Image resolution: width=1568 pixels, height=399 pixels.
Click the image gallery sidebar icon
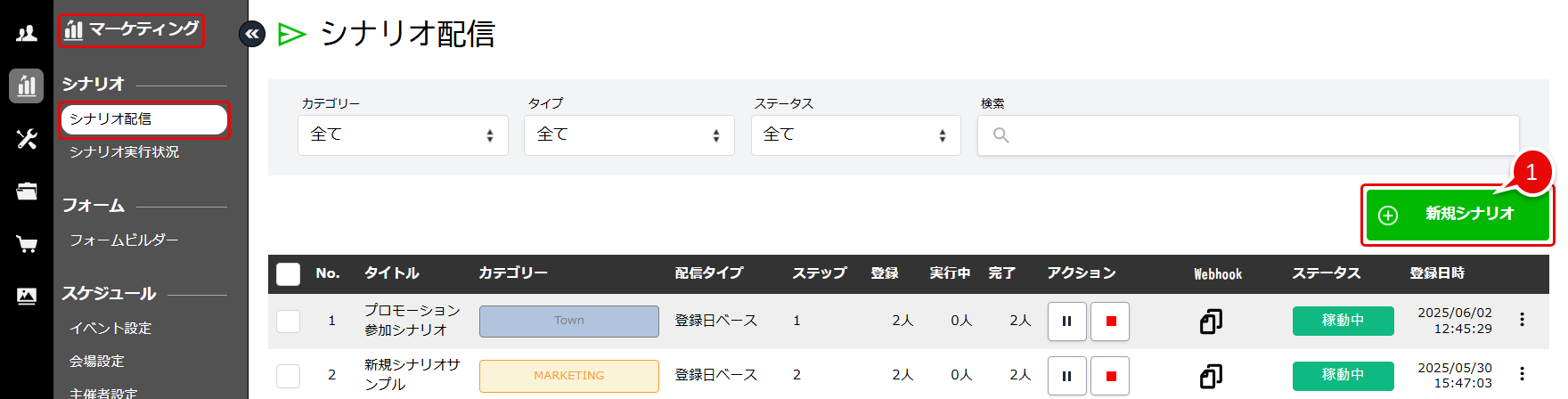coord(27,296)
